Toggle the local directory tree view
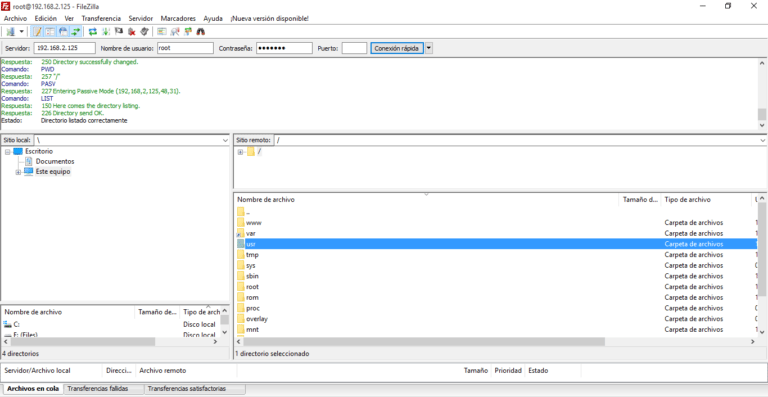The width and height of the screenshot is (768, 397). pos(50,32)
